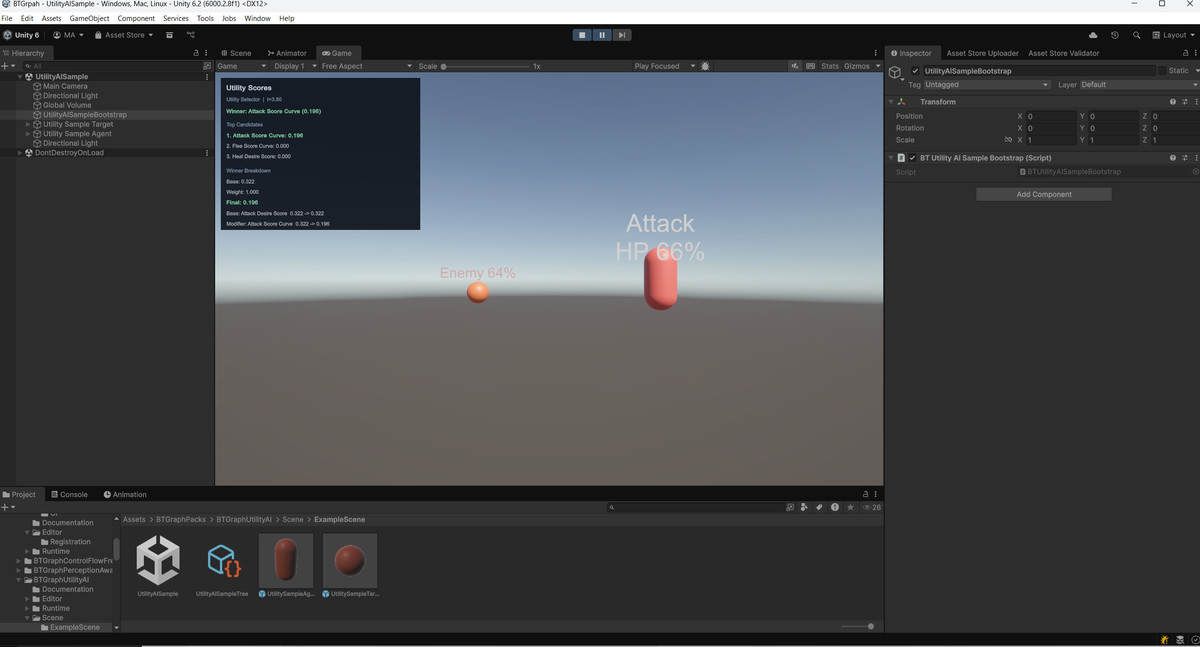1200x647 pixels.
Task: Toggle Unity shortcuts keyboard icon in Game view
Action: coord(809,66)
